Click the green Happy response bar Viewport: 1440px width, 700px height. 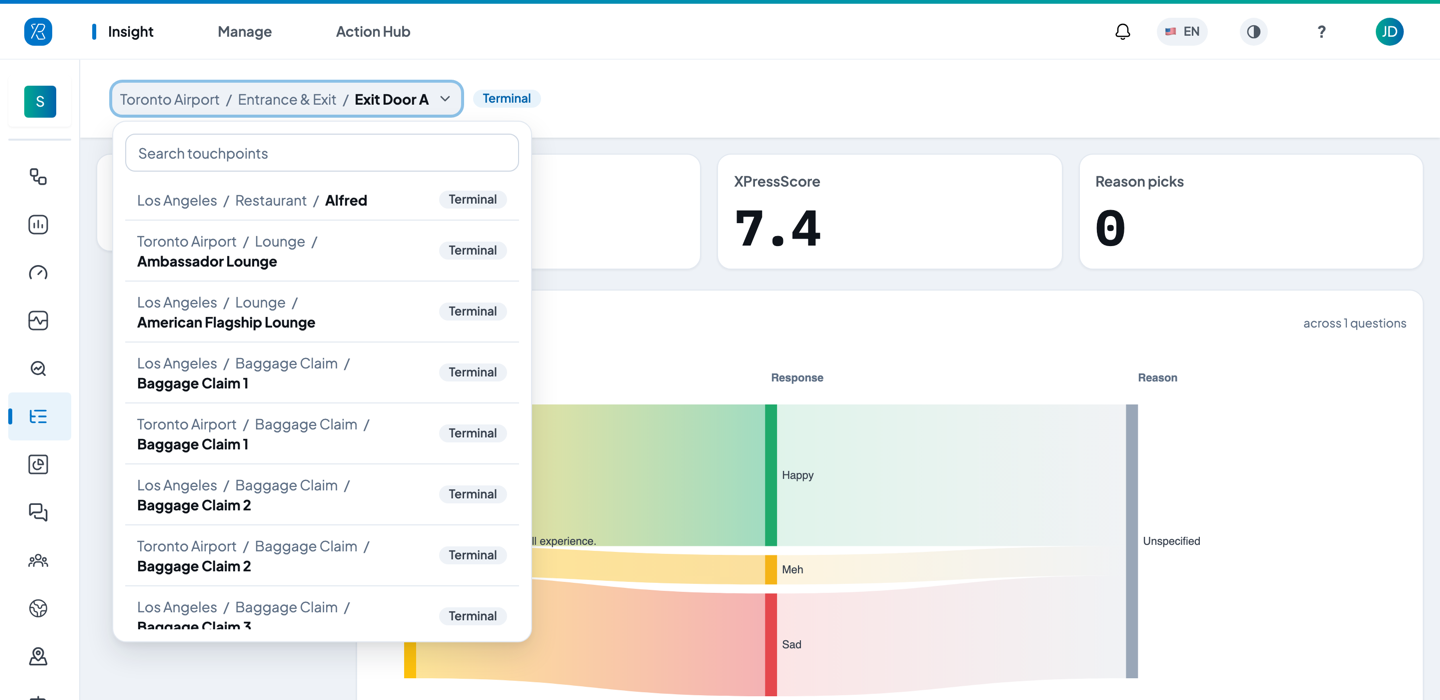pyautogui.click(x=771, y=475)
